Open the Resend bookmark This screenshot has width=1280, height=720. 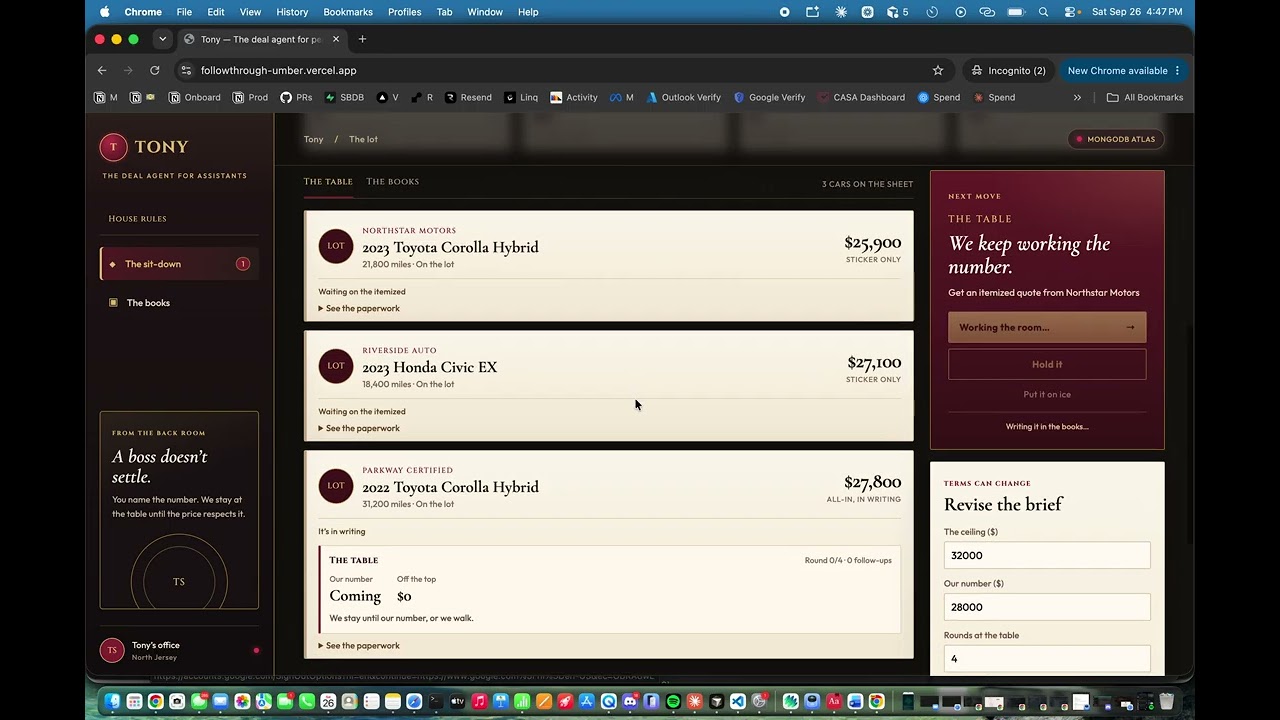468,98
